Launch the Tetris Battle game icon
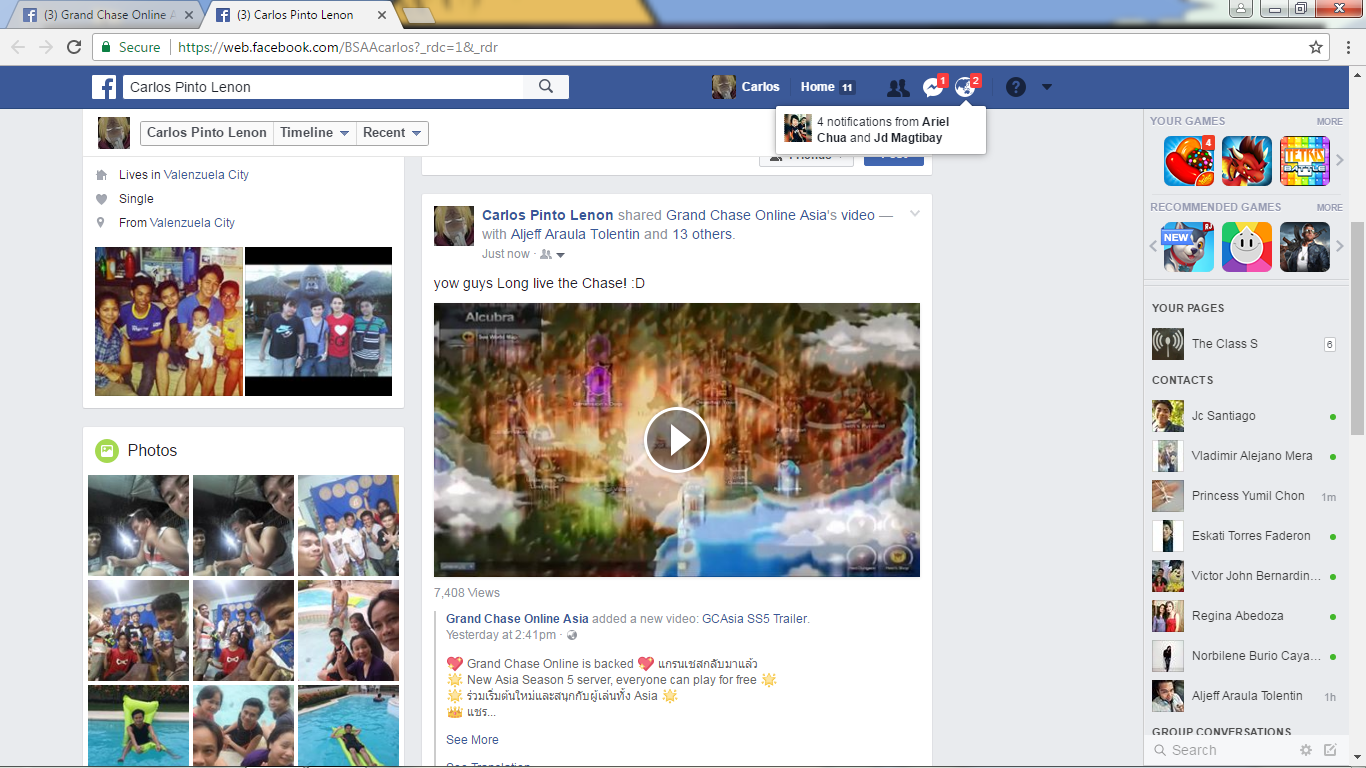Screen dimensions: 1366x768 (1305, 161)
